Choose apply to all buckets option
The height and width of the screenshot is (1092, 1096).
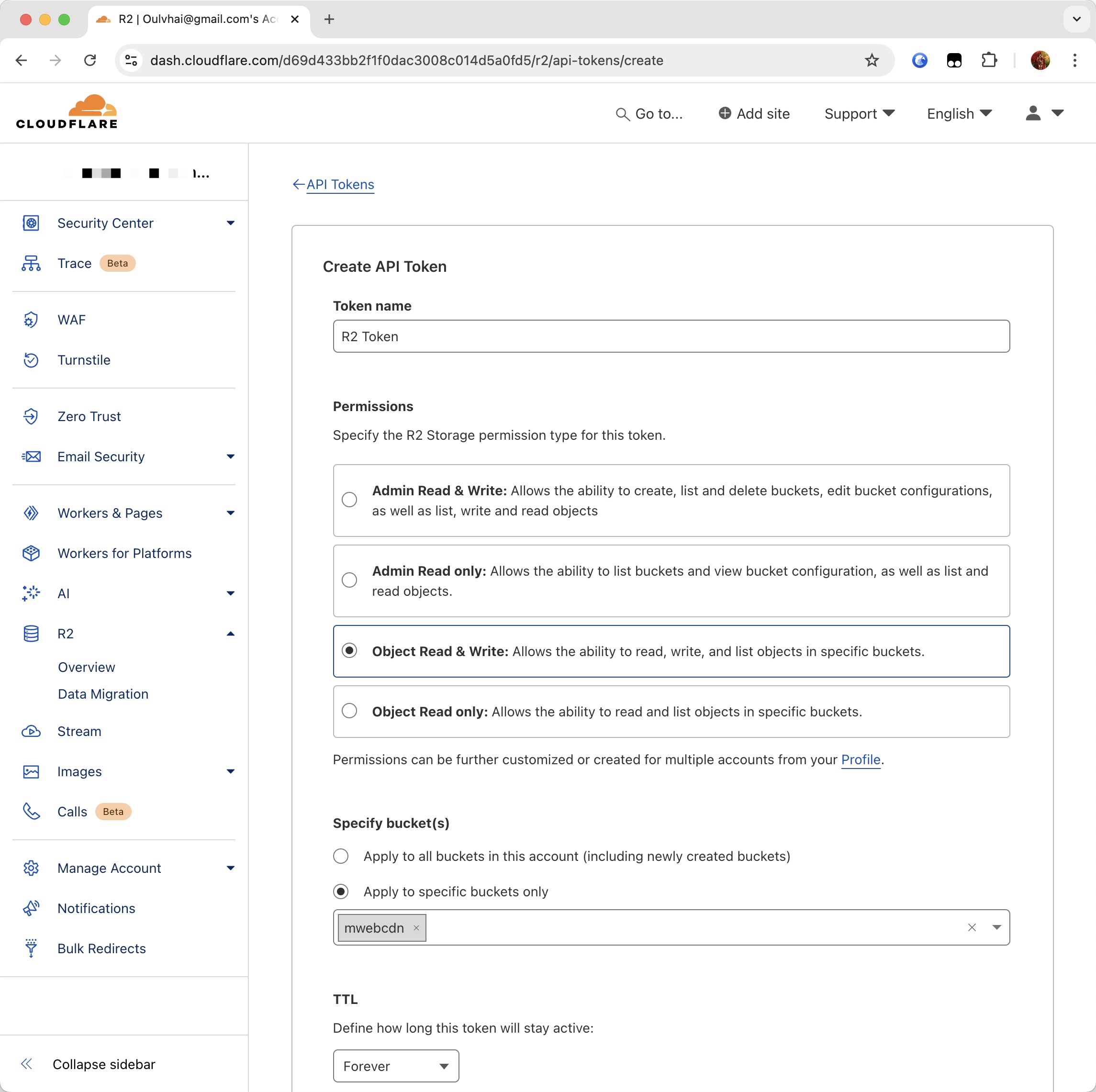click(x=341, y=856)
